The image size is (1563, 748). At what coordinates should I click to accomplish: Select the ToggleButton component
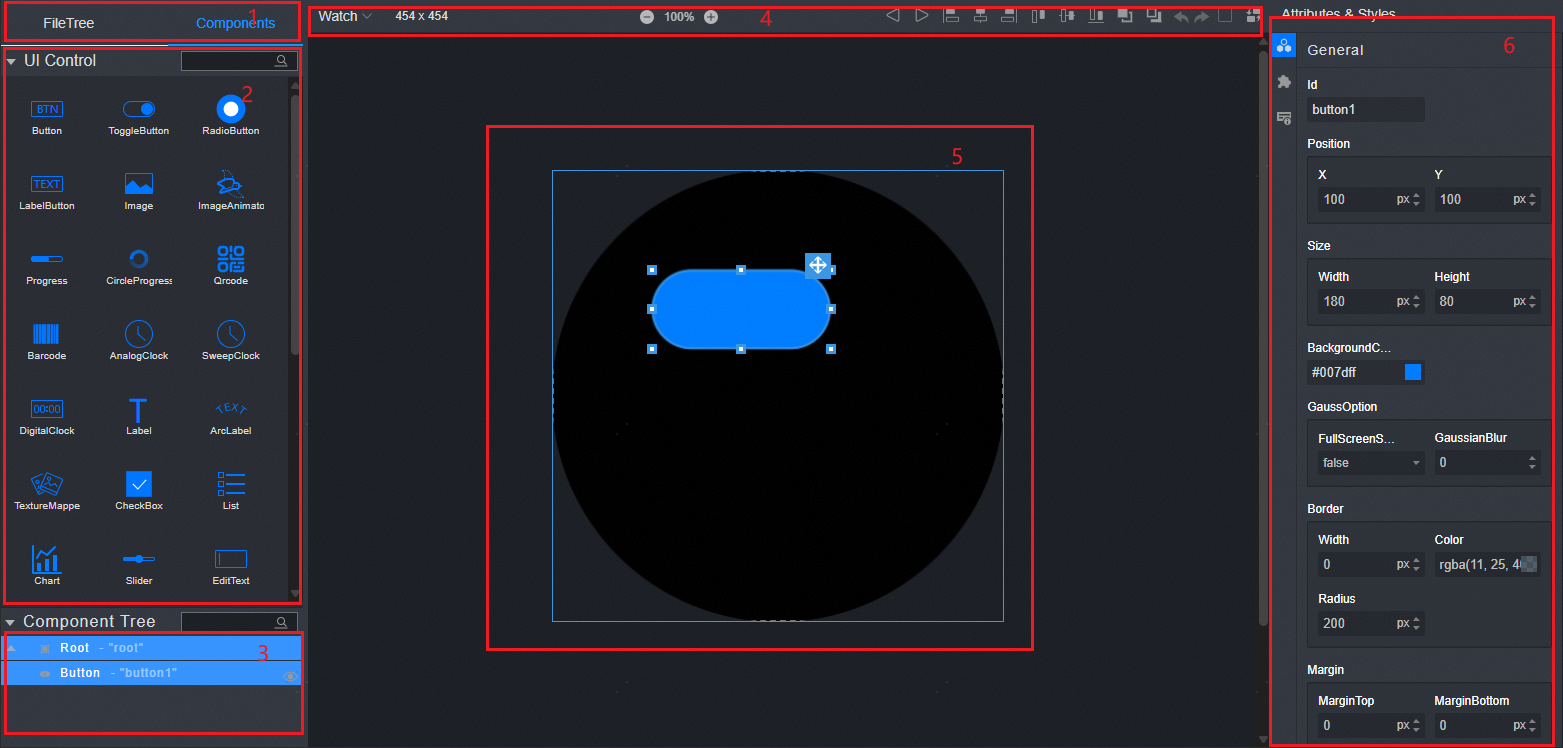pyautogui.click(x=139, y=109)
